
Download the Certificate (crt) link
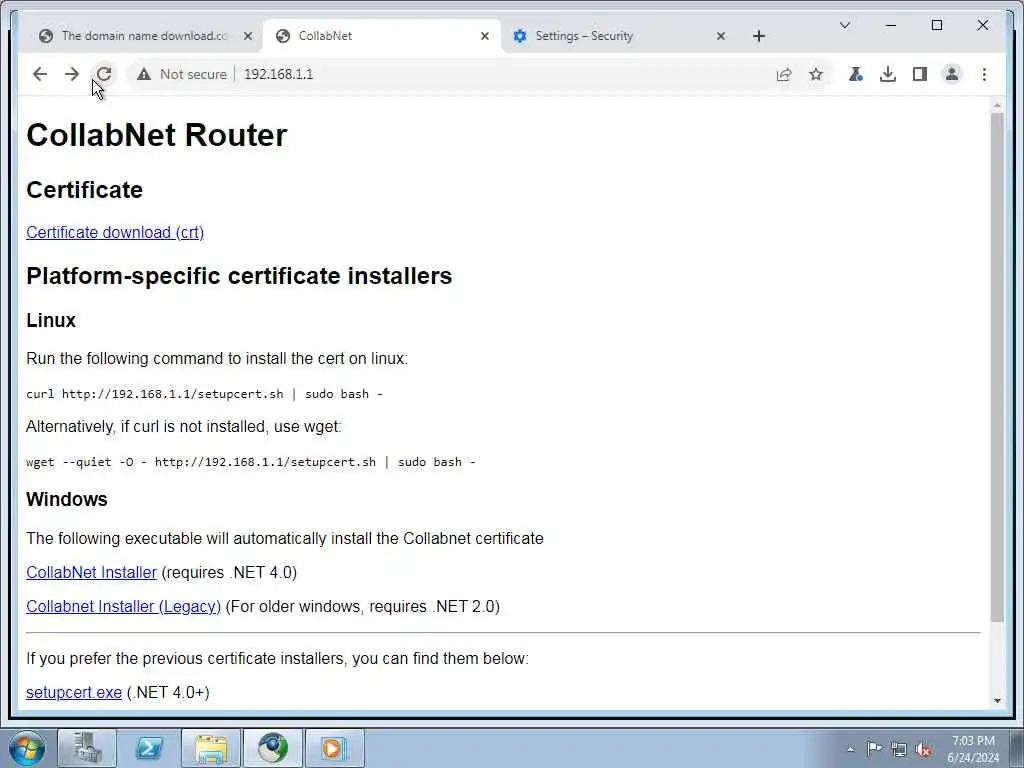pyautogui.click(x=115, y=232)
